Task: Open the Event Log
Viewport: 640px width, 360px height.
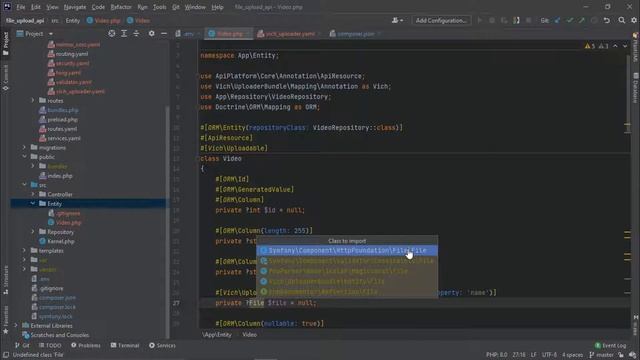Action: (x=610, y=345)
